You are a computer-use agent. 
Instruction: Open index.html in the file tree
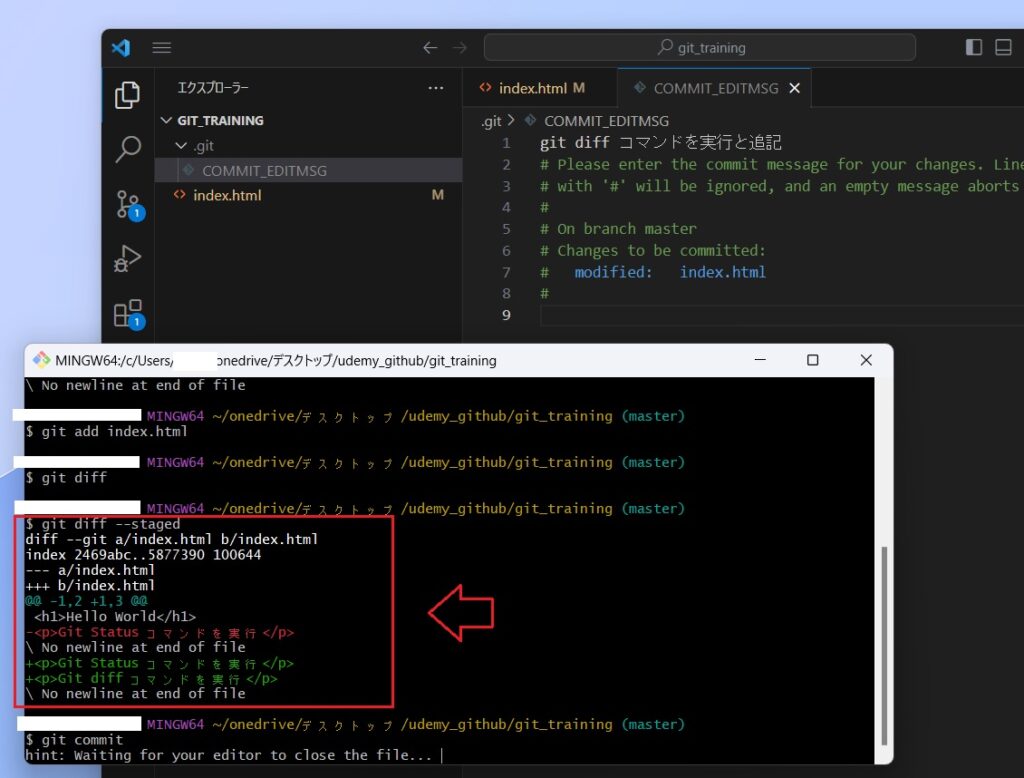[227, 195]
